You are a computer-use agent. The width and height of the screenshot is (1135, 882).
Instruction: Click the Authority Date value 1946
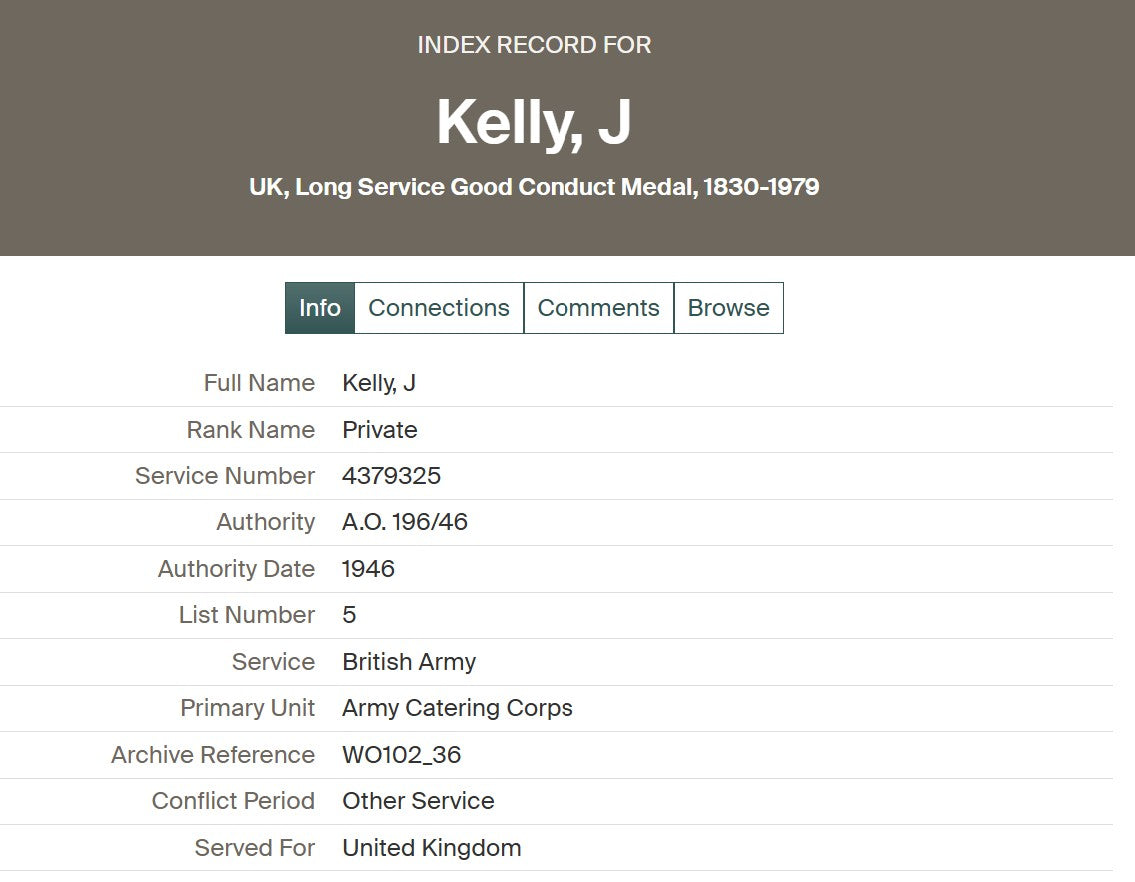click(368, 569)
